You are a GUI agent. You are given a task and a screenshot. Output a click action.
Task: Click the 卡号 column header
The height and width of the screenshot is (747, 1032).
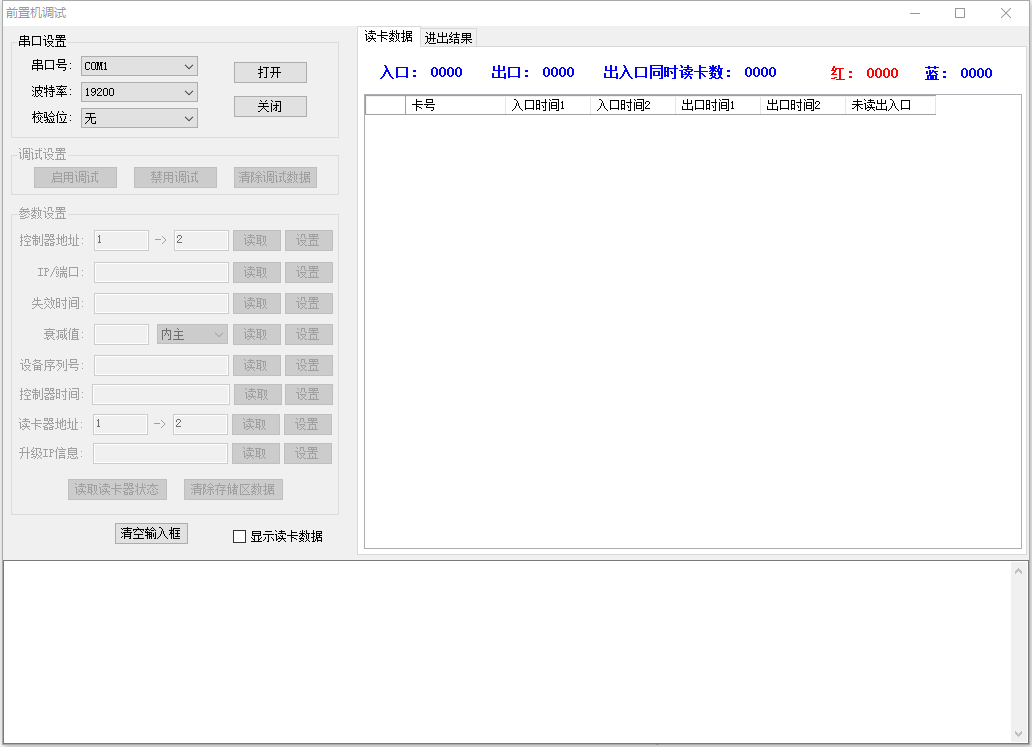click(x=455, y=105)
